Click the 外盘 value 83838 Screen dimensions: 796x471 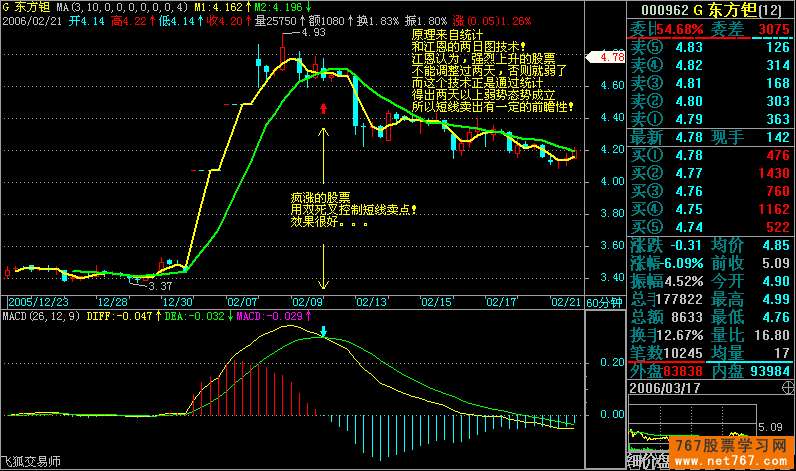pyautogui.click(x=683, y=371)
